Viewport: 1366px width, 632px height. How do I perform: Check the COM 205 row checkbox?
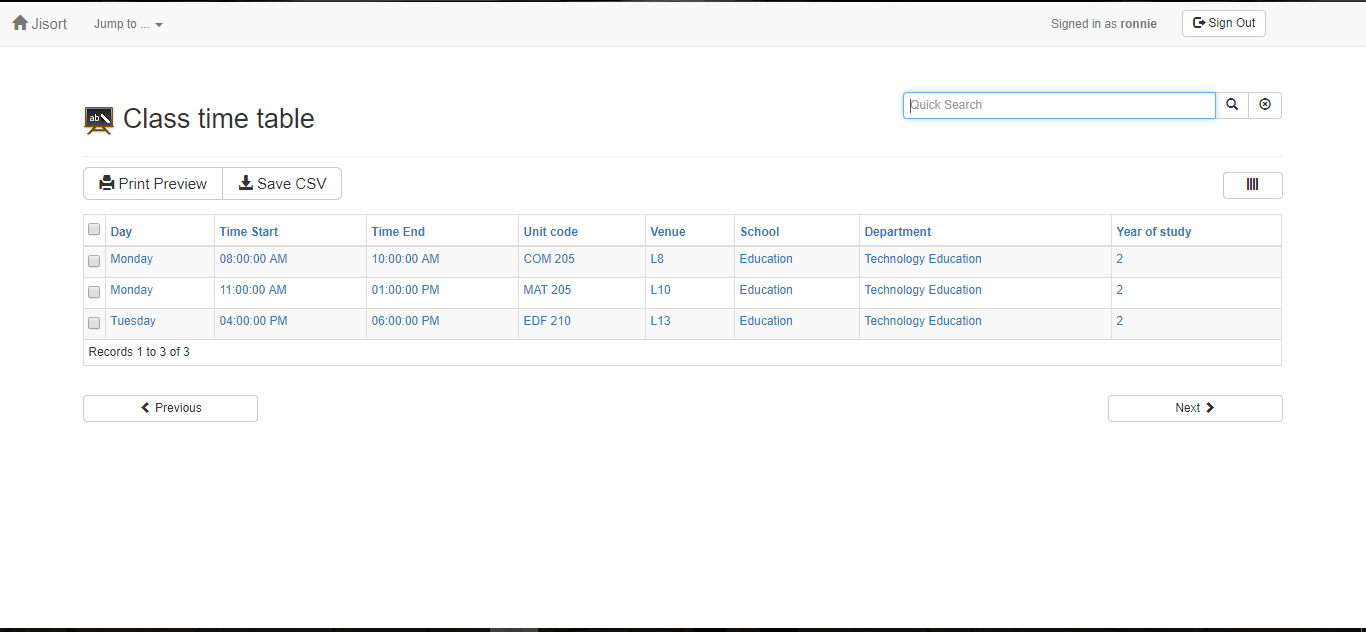(x=94, y=261)
